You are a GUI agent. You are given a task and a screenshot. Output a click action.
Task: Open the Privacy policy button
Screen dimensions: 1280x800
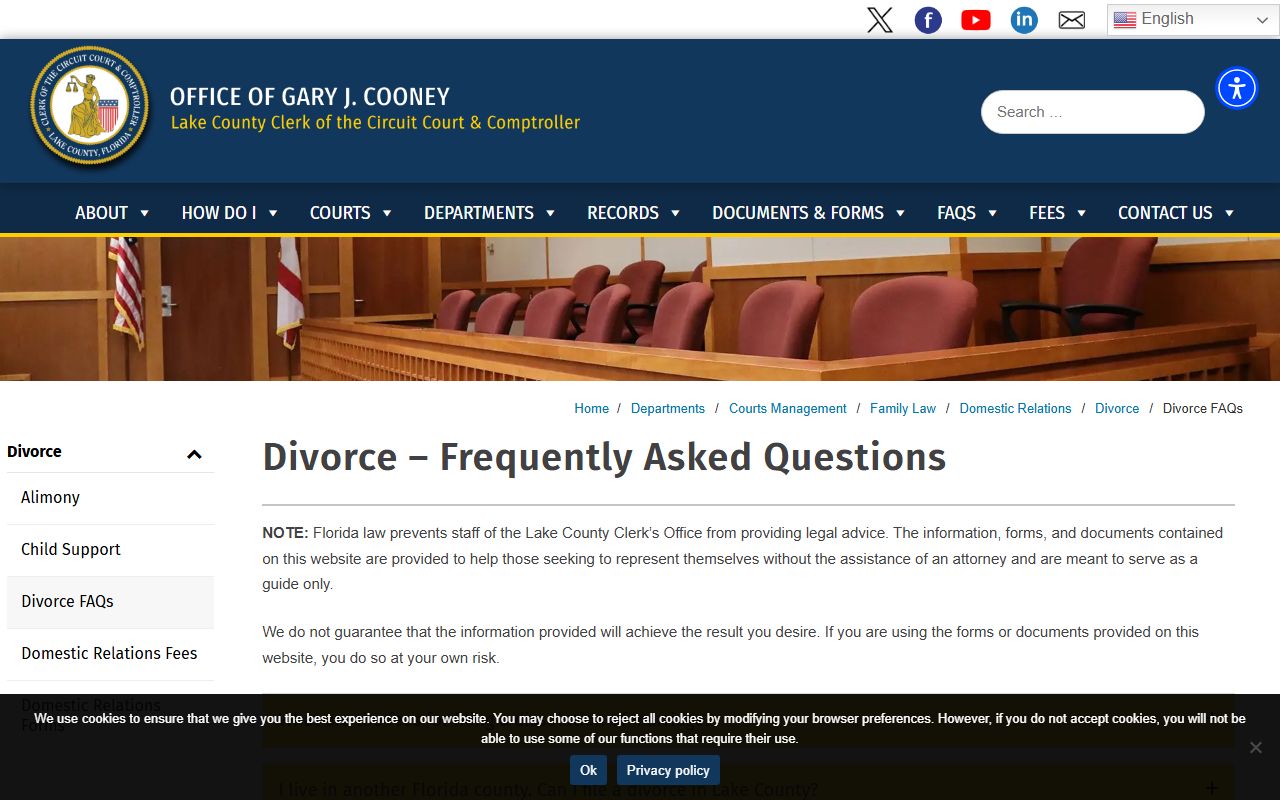point(668,770)
